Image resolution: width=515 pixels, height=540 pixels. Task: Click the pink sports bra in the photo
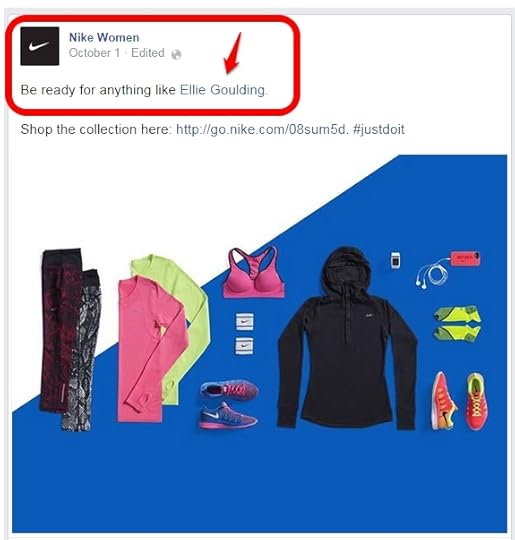(x=253, y=272)
